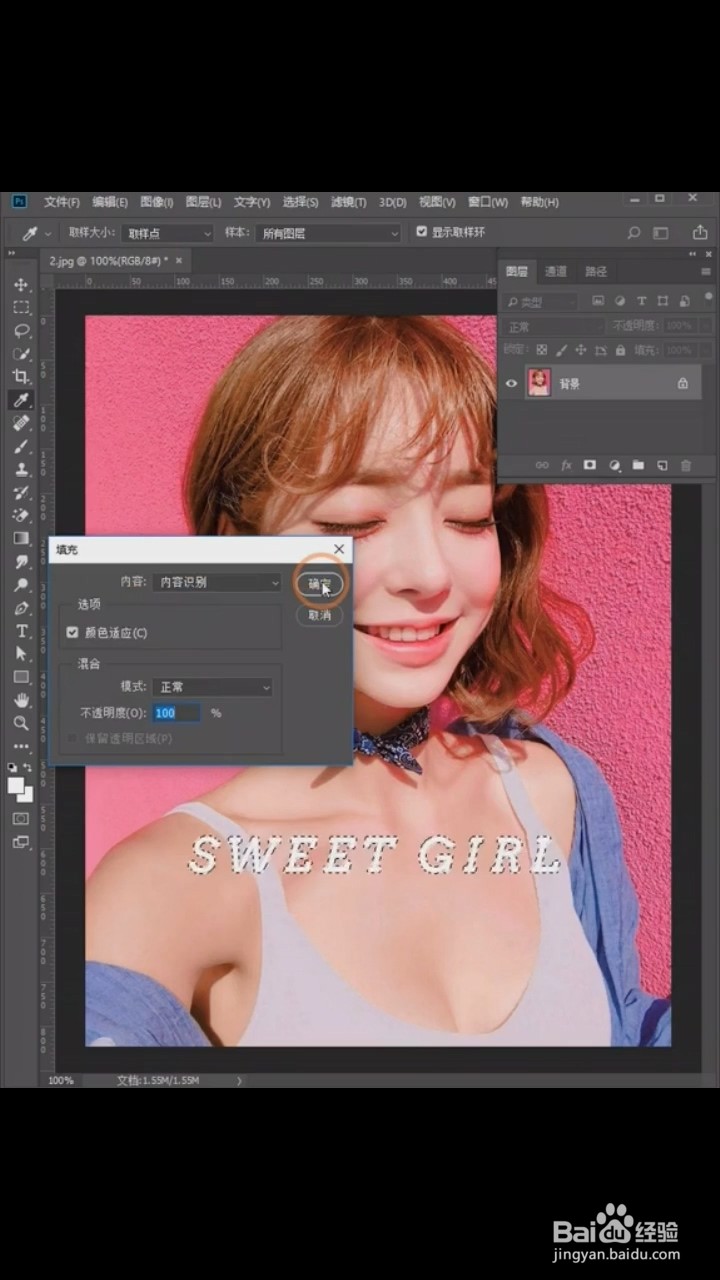Select the Hand tool
Screen dimensions: 720x1280
point(21,699)
